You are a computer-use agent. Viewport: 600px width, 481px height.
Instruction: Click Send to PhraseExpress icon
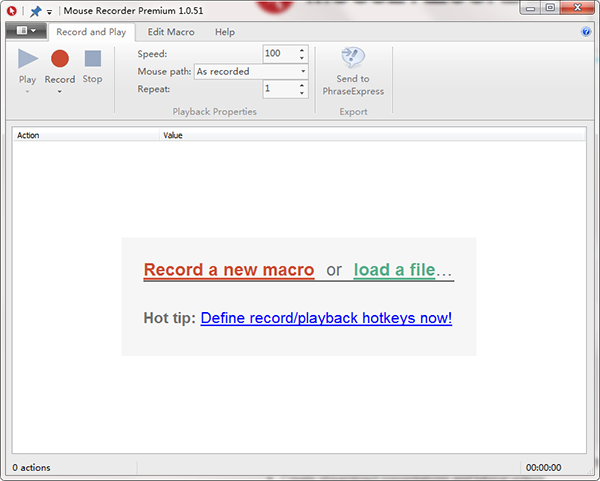352,60
